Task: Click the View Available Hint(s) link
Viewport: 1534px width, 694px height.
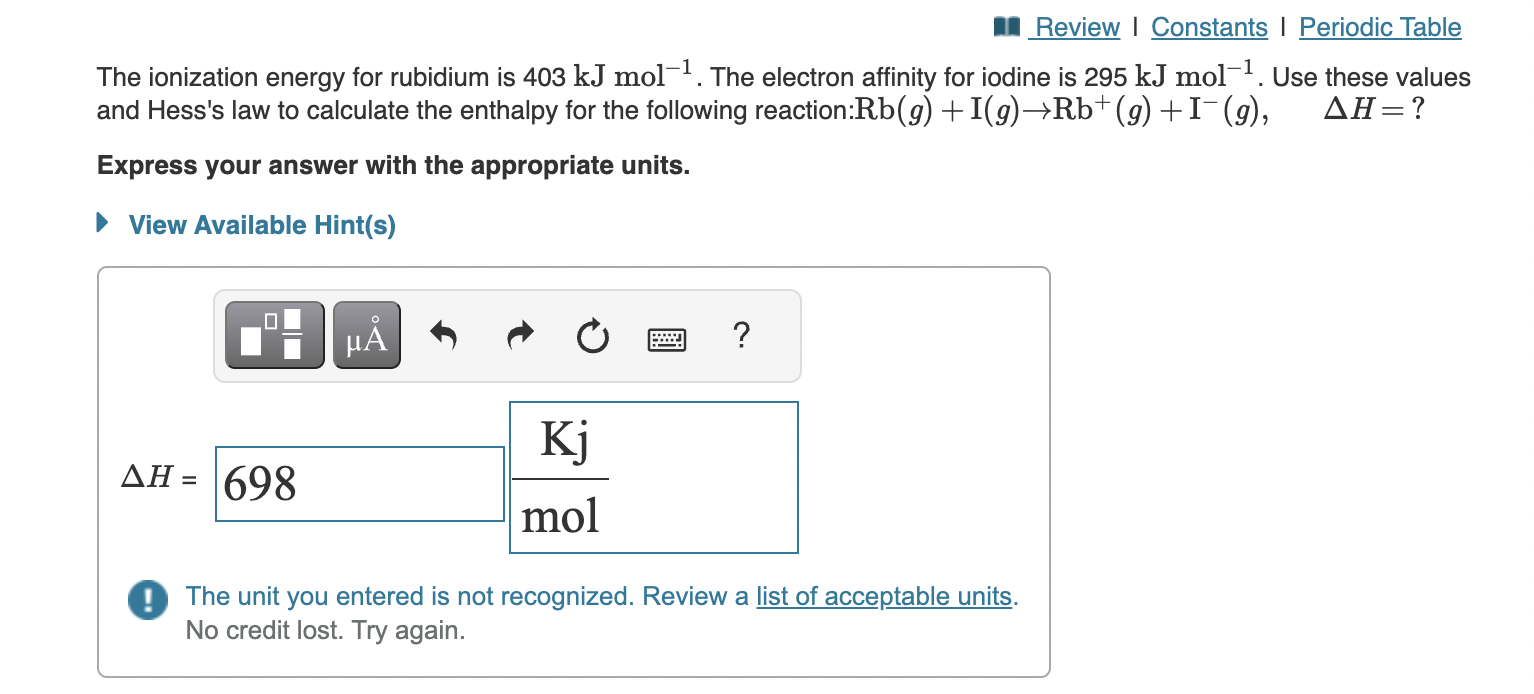Action: (x=260, y=224)
